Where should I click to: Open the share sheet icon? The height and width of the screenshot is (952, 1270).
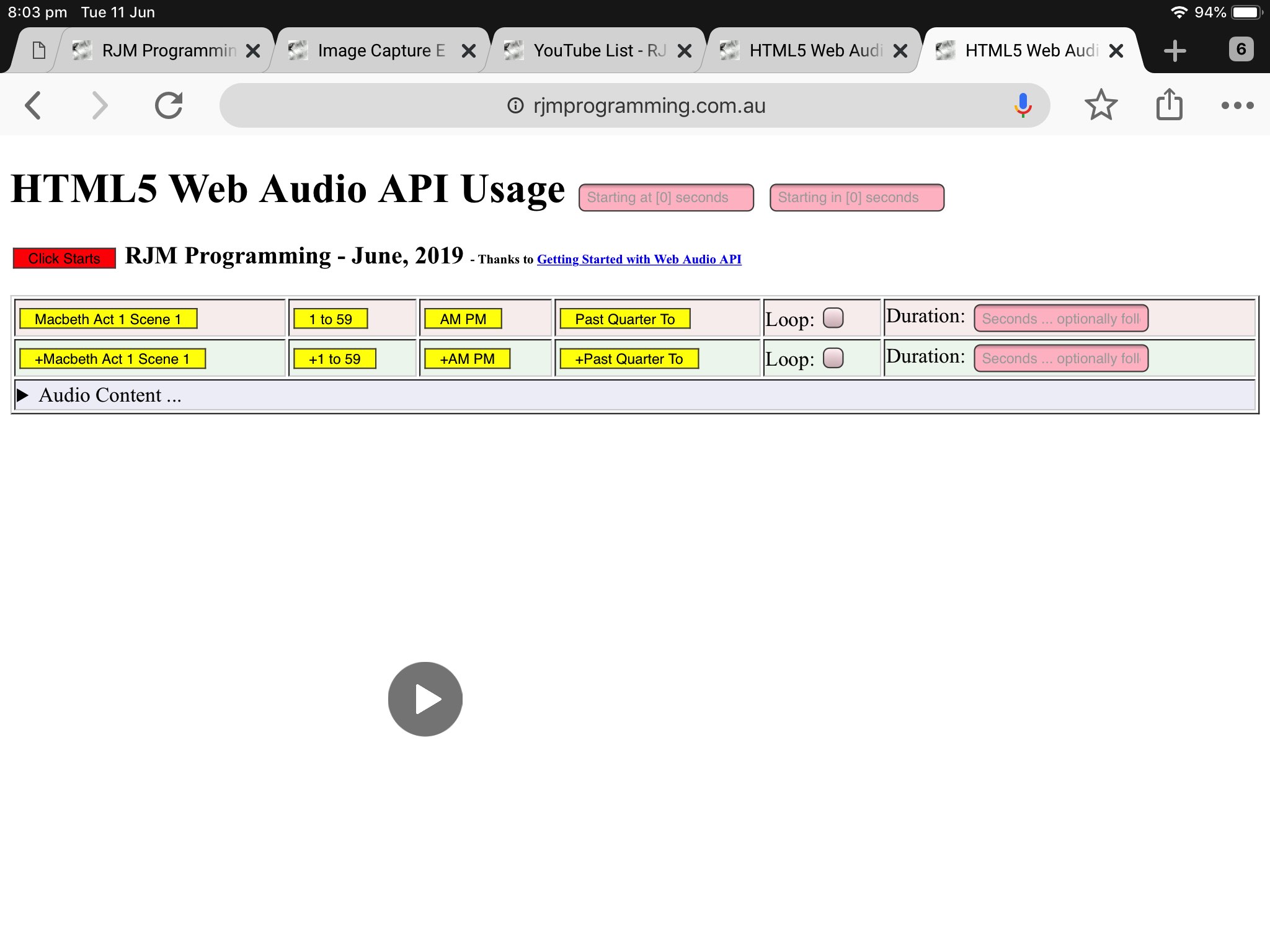click(x=1169, y=105)
